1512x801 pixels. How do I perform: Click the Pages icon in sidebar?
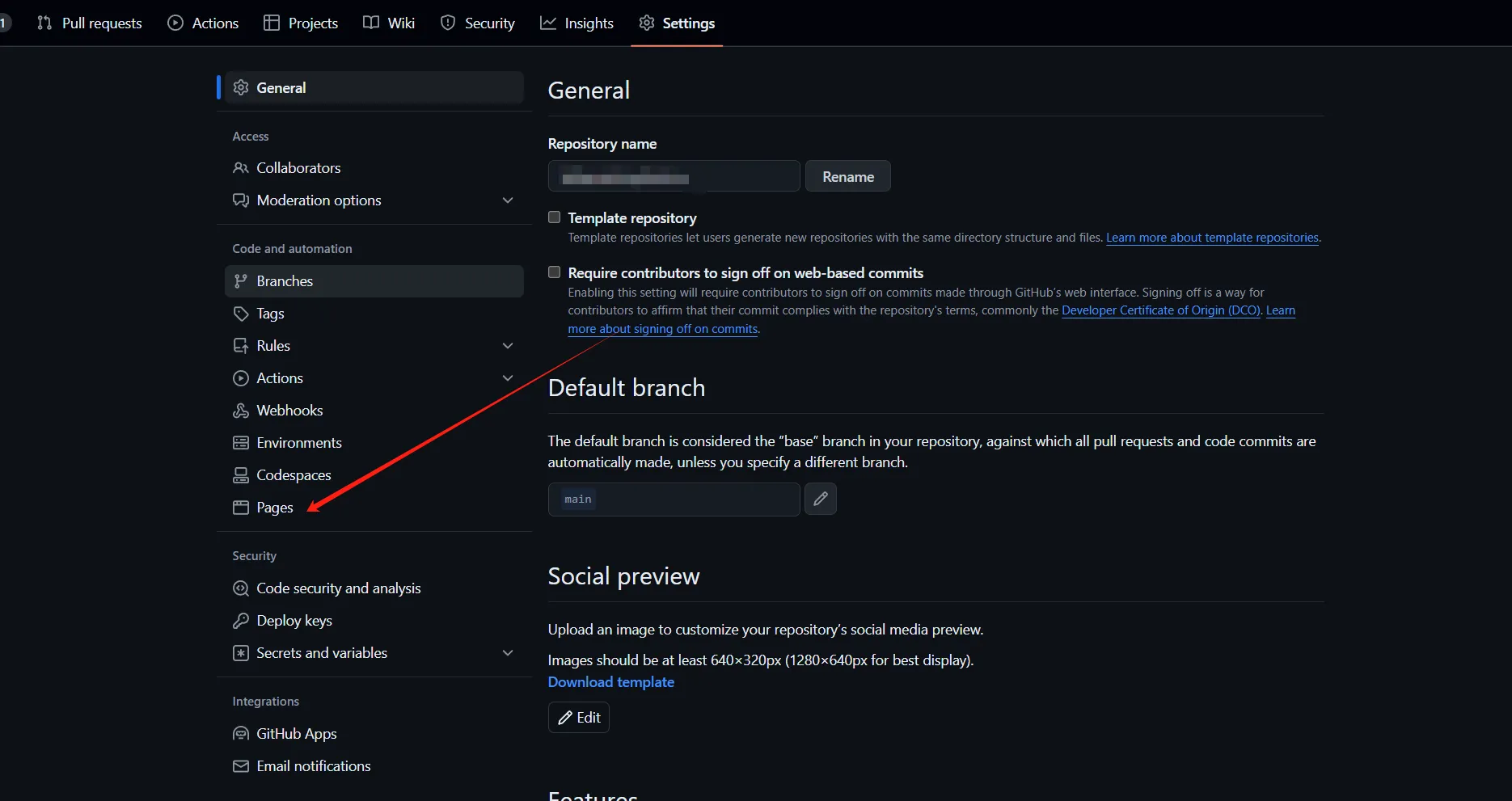coord(241,508)
